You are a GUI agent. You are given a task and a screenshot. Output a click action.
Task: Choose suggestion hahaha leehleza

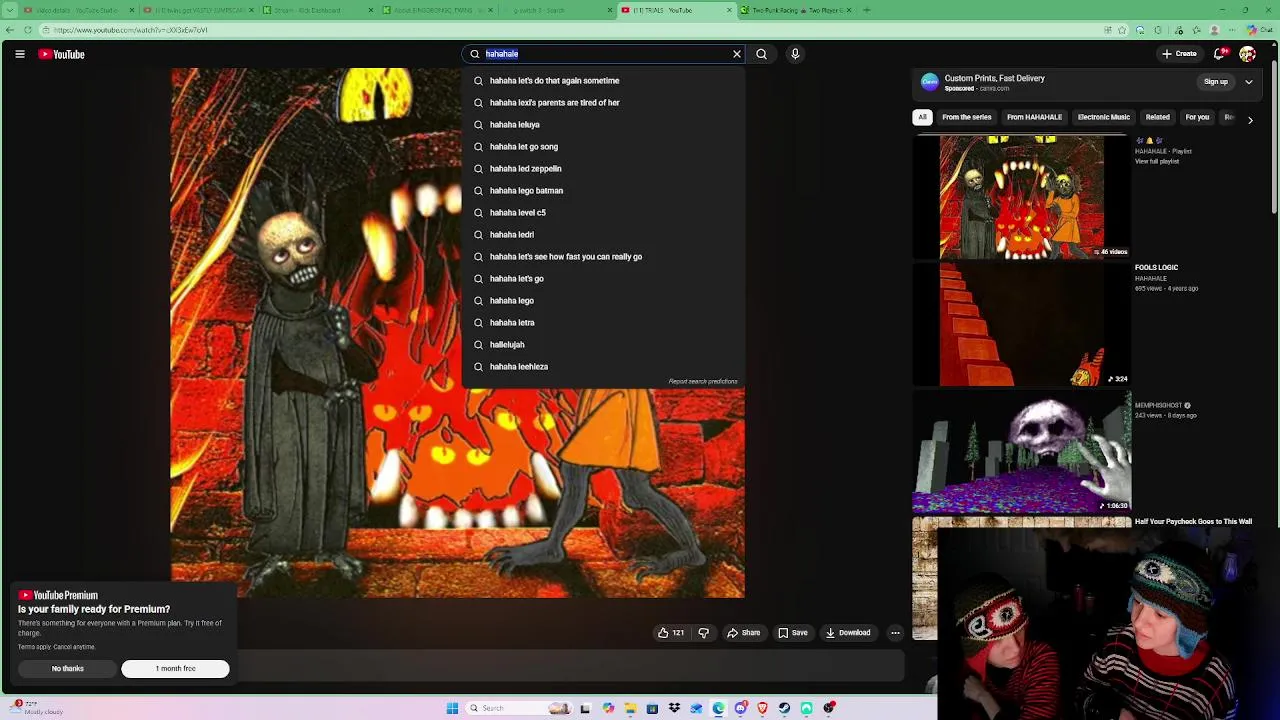pos(603,367)
